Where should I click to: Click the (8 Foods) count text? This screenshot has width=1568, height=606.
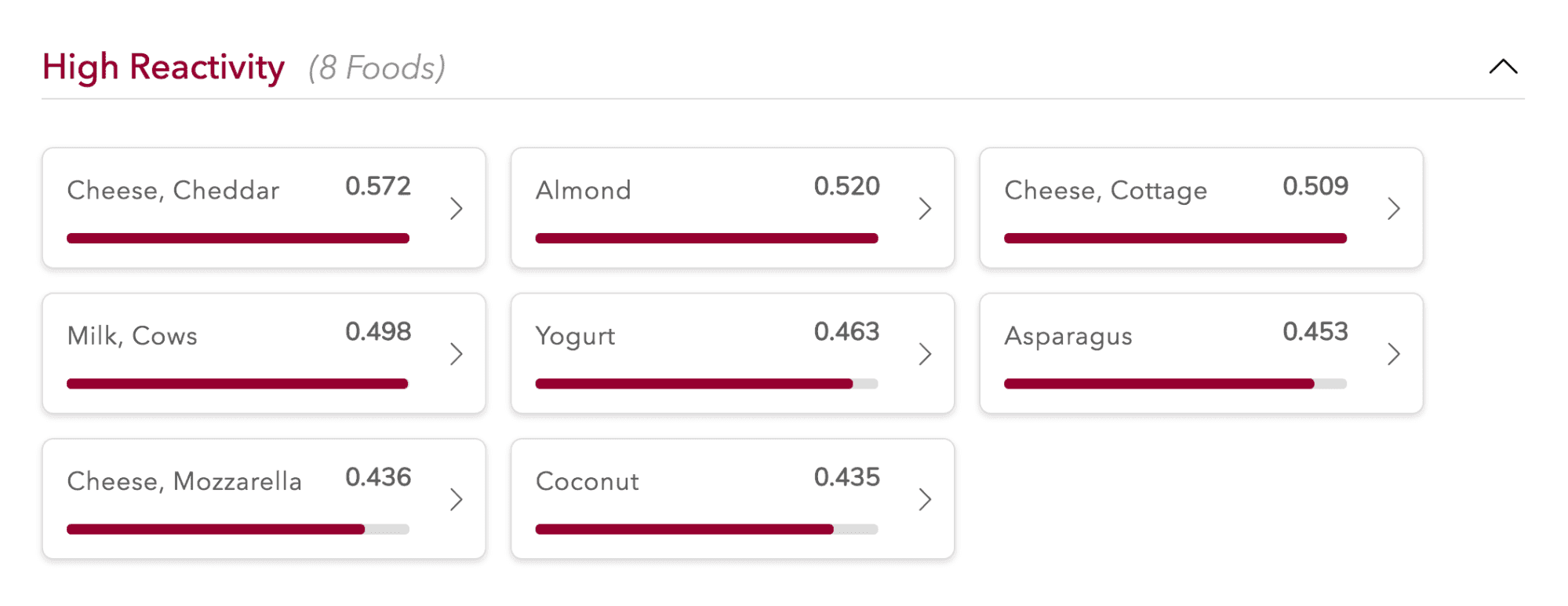click(377, 68)
